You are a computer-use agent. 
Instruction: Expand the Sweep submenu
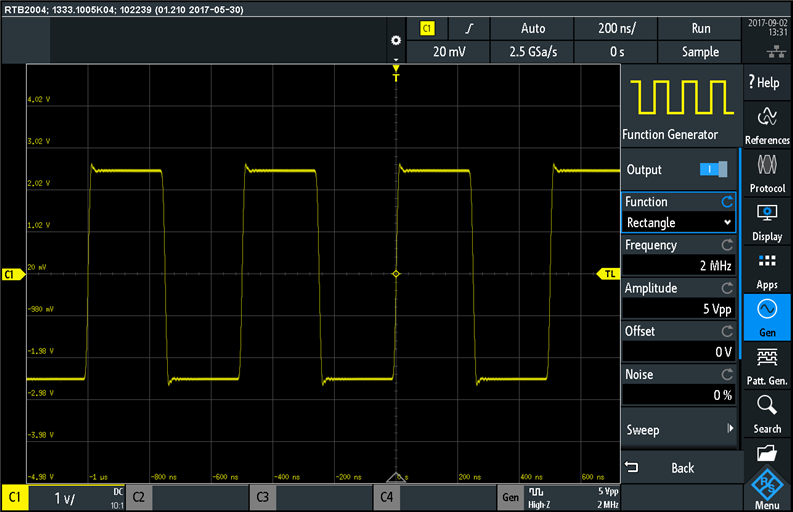(x=679, y=430)
